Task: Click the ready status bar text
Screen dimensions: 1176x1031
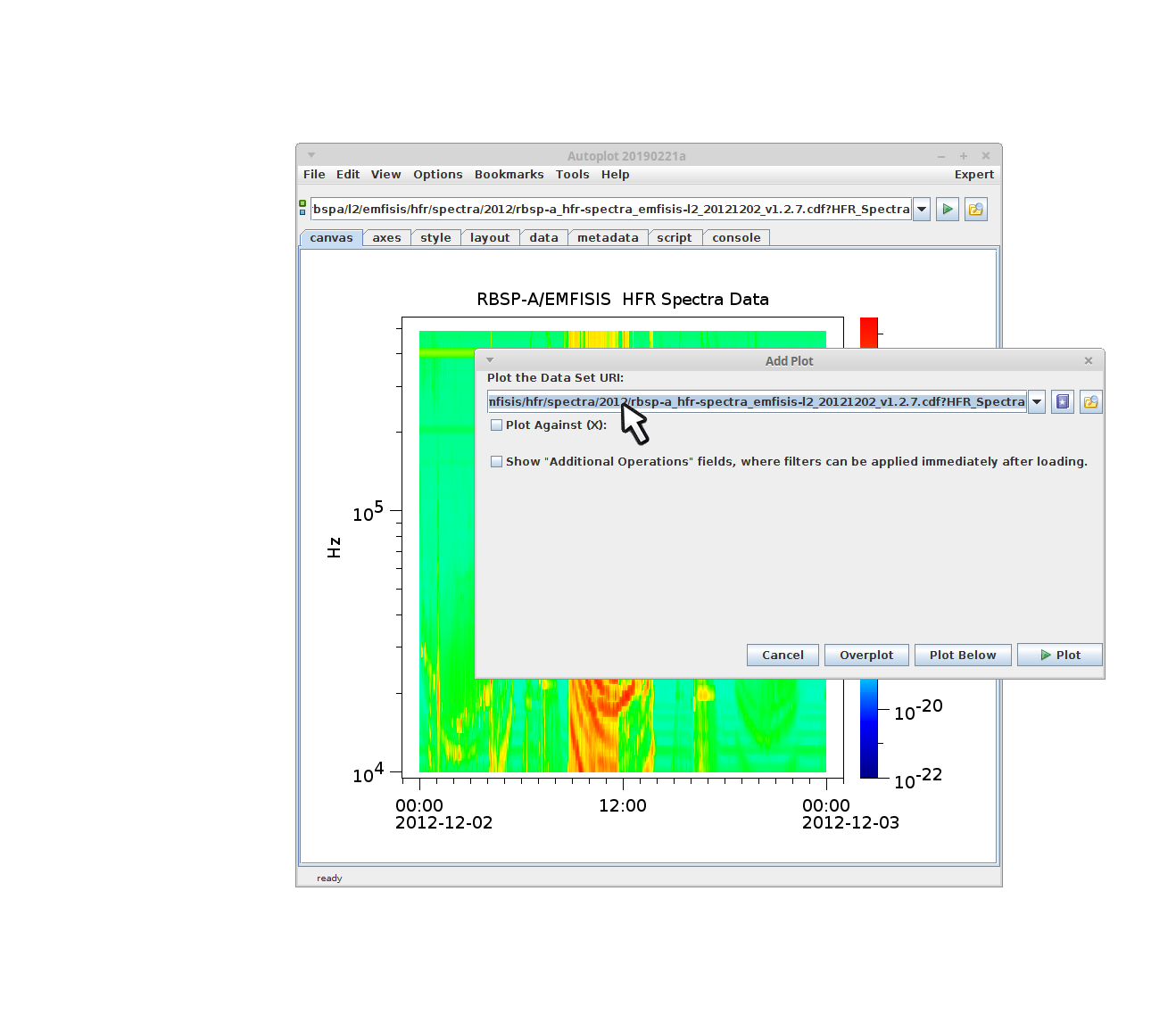Action: pyautogui.click(x=329, y=878)
